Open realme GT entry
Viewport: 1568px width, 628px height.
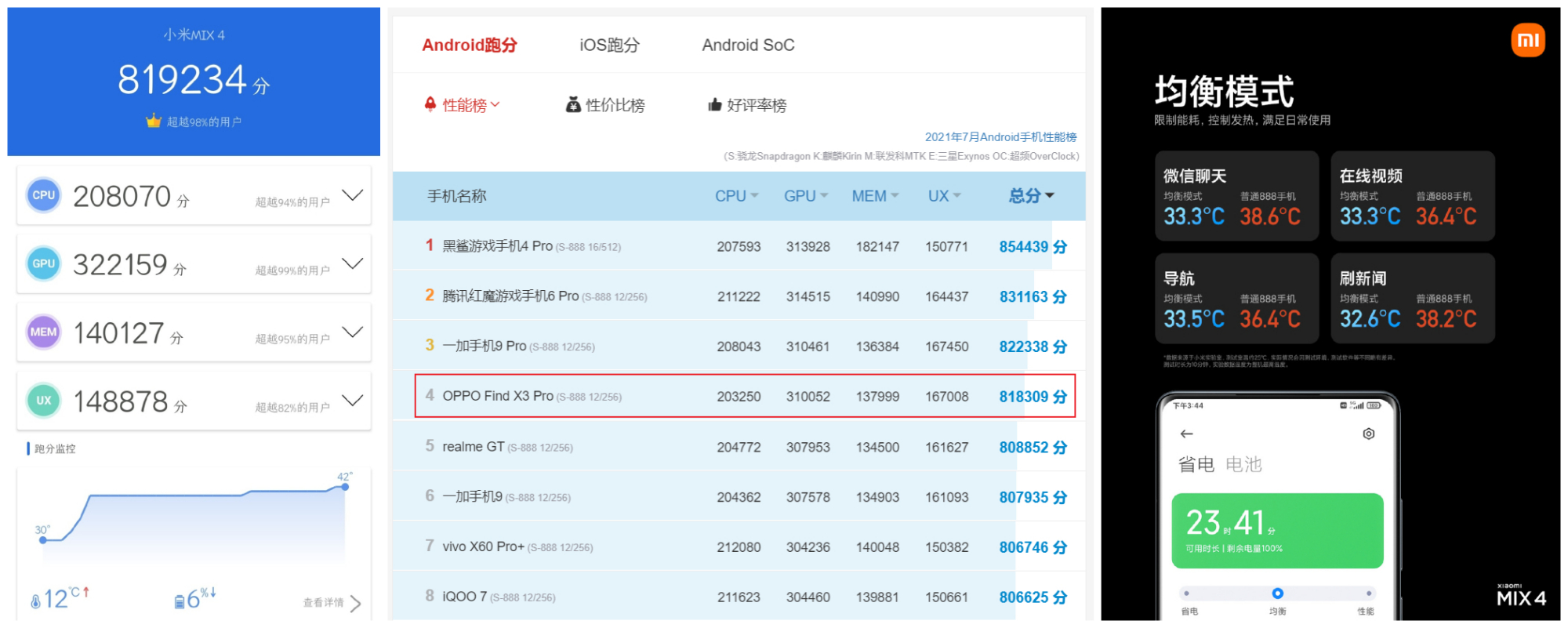click(x=474, y=446)
